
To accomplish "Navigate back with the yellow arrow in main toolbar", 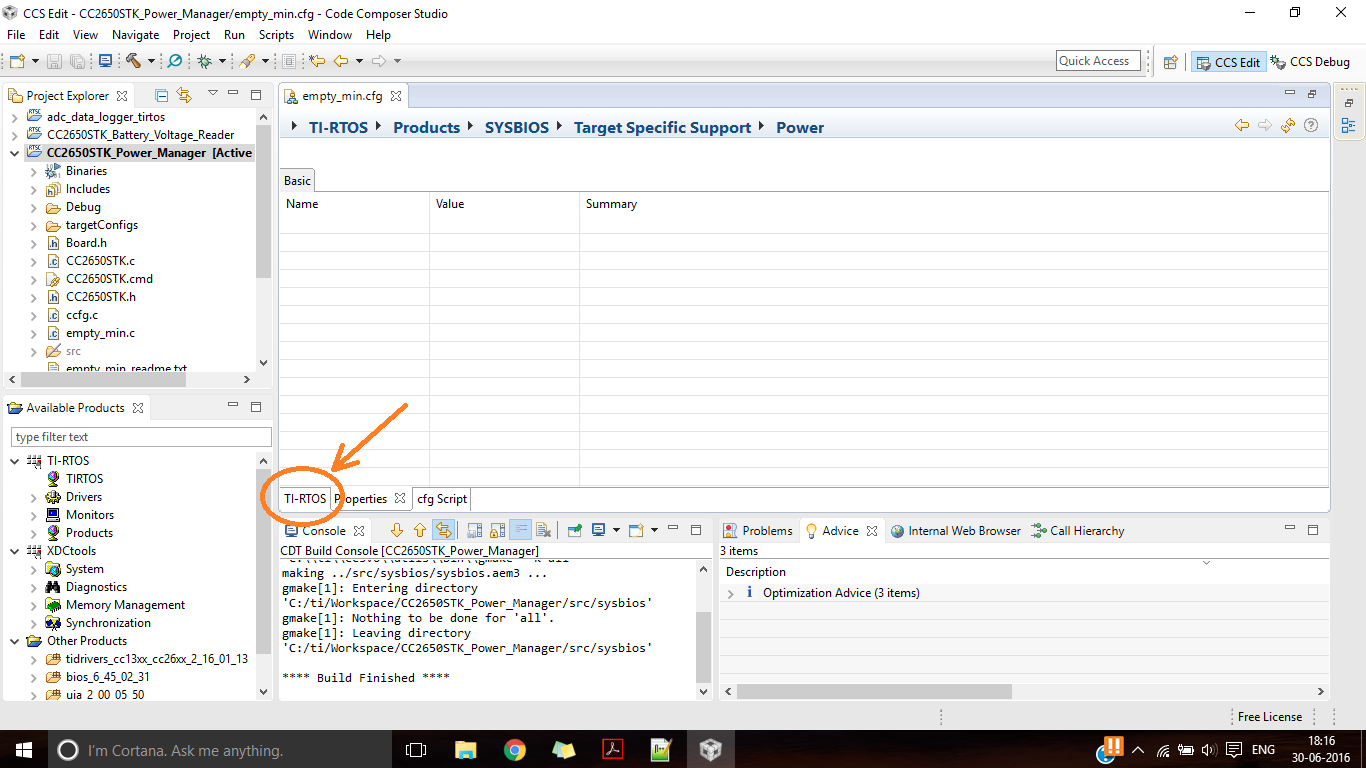I will 340,61.
